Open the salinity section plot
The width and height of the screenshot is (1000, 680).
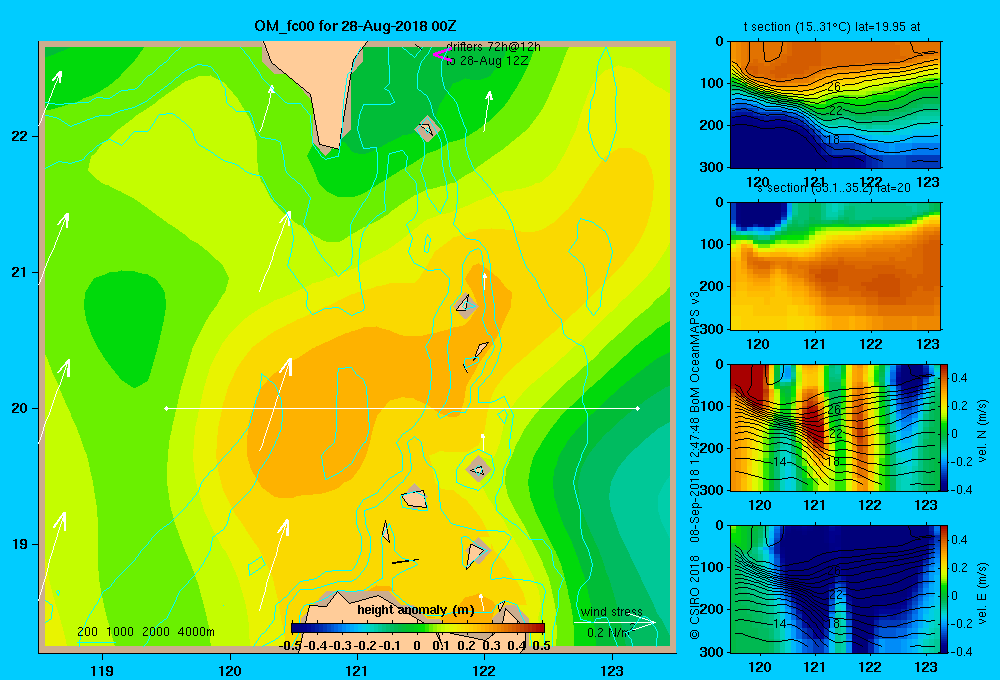(835, 266)
